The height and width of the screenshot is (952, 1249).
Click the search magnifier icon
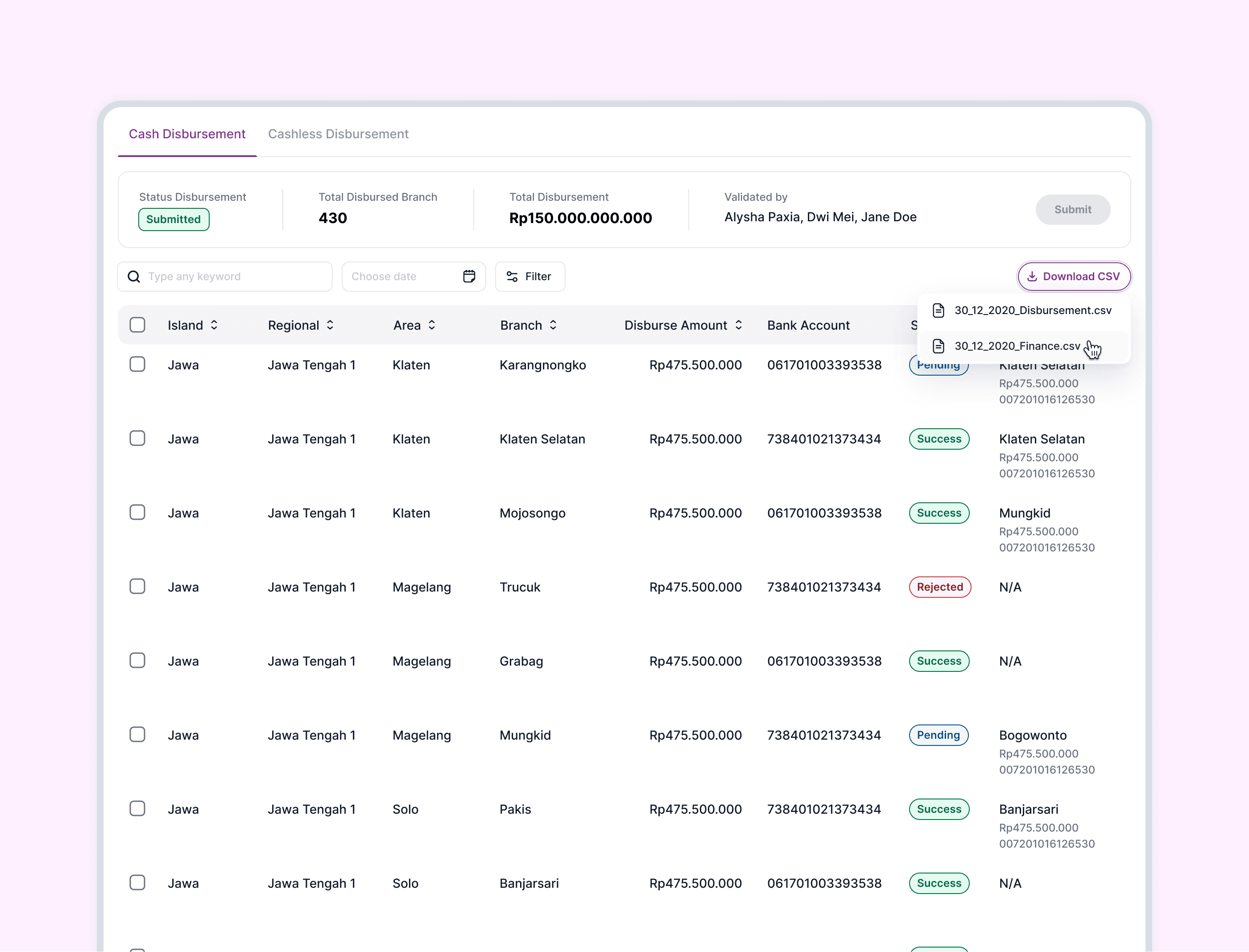(134, 277)
